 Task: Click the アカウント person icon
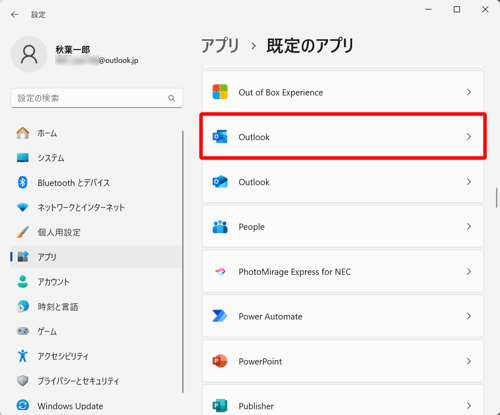pyautogui.click(x=23, y=282)
